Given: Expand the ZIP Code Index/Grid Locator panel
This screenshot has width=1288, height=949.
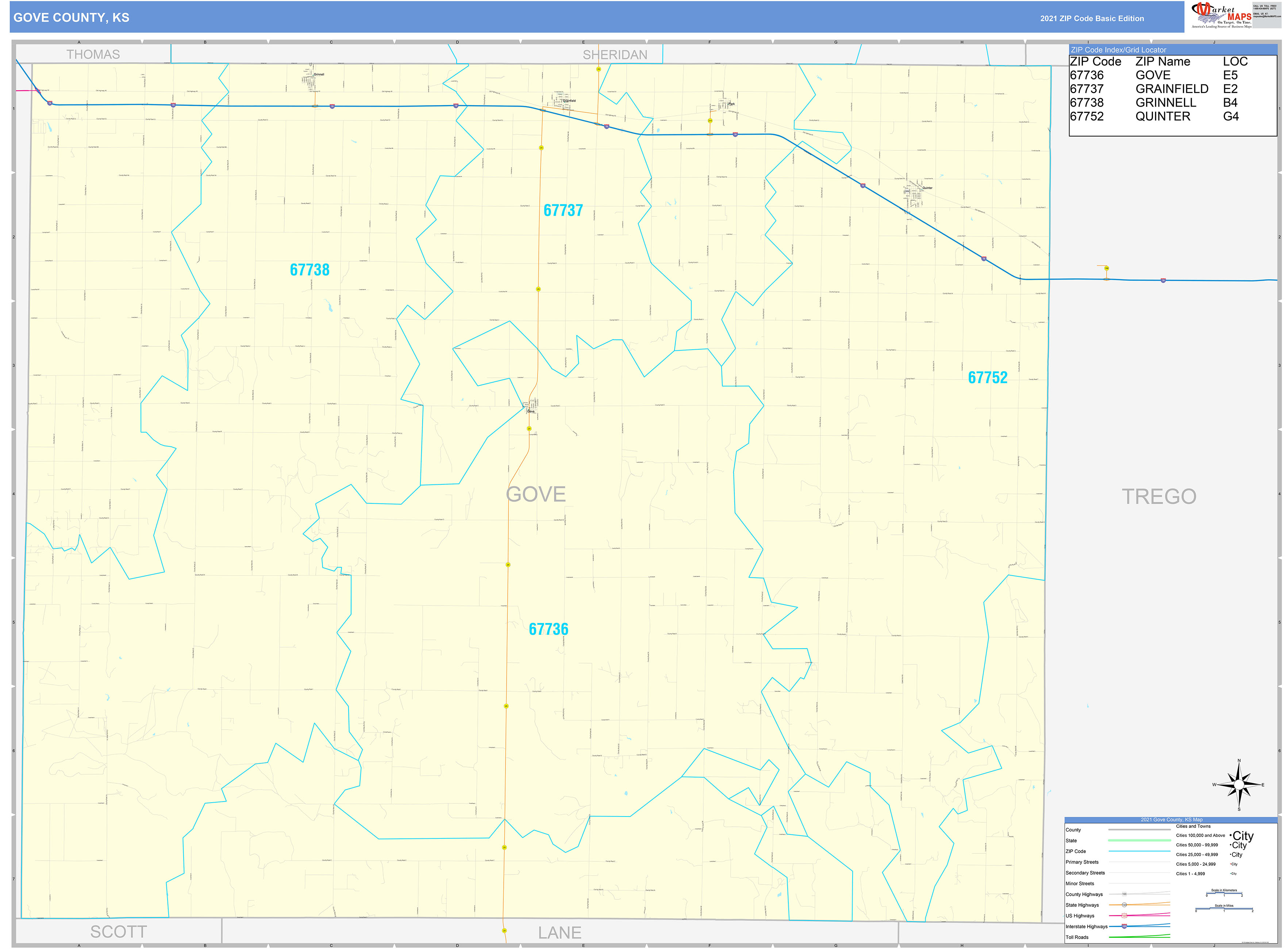Looking at the screenshot, I should coord(1120,49).
